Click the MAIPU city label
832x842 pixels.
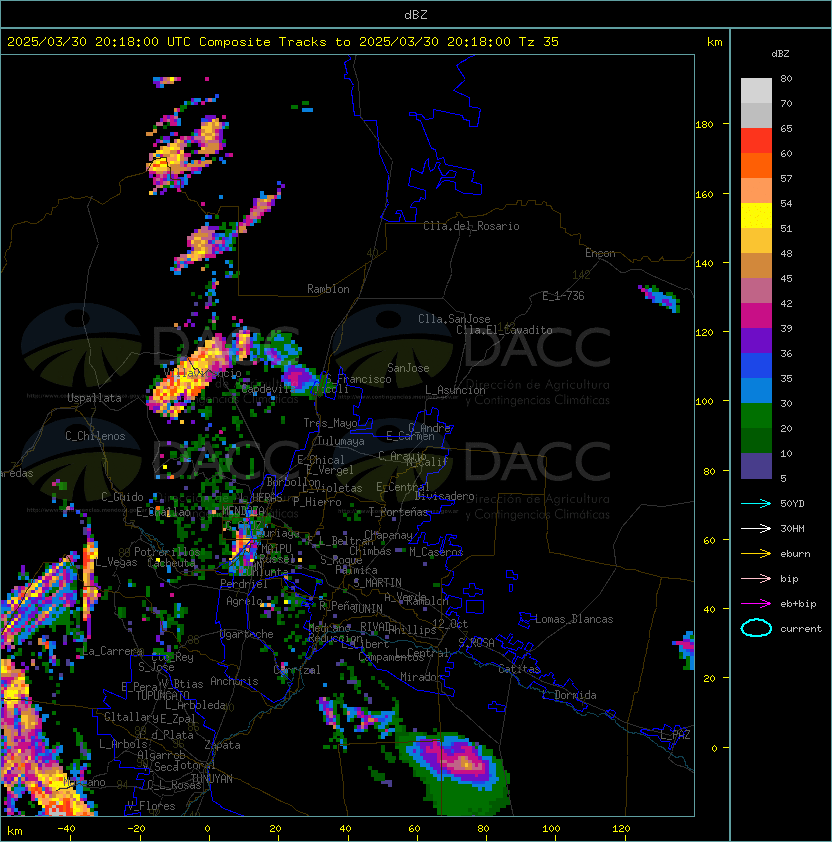[x=276, y=548]
